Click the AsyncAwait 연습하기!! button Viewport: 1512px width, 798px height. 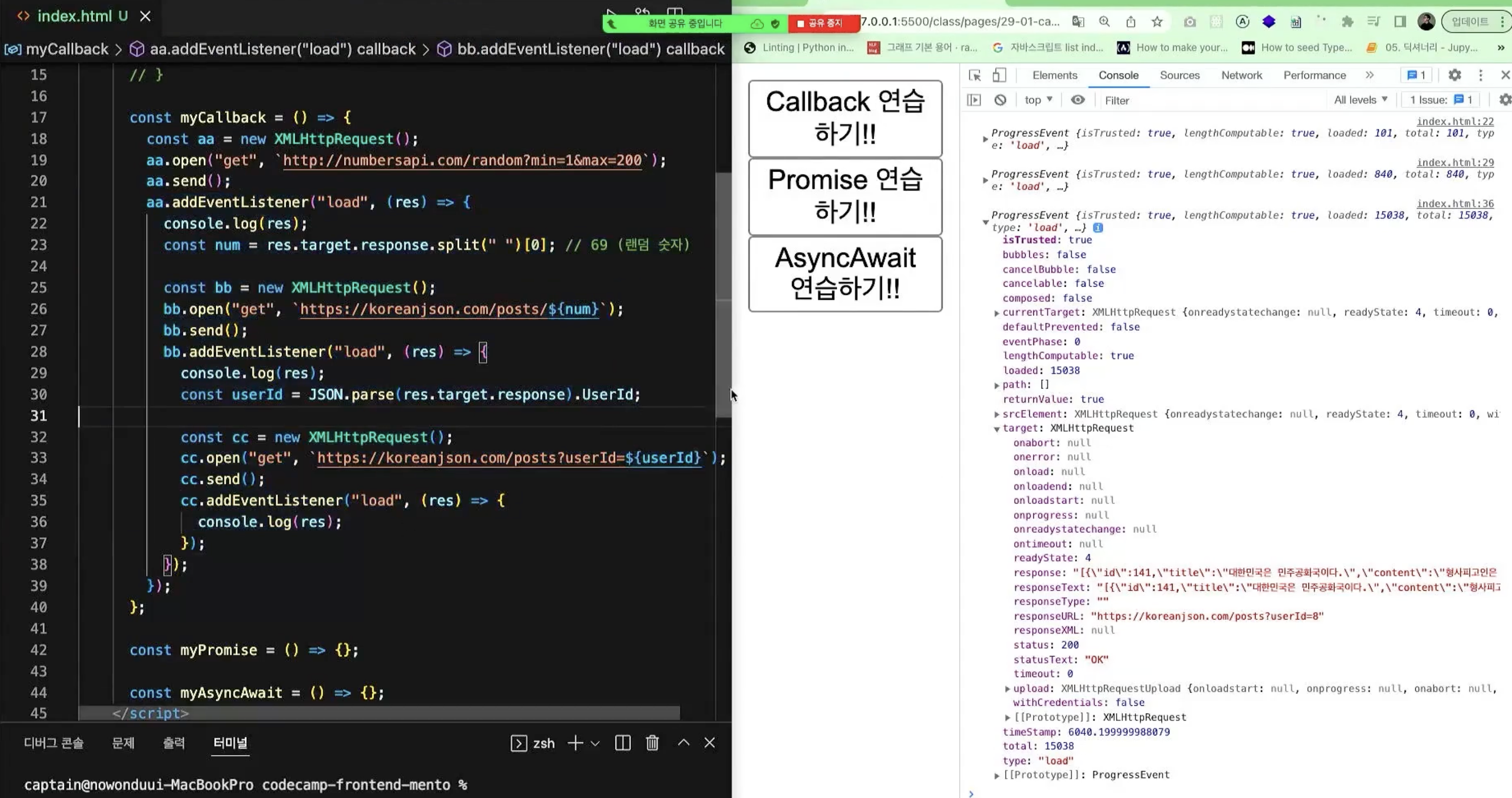[845, 273]
